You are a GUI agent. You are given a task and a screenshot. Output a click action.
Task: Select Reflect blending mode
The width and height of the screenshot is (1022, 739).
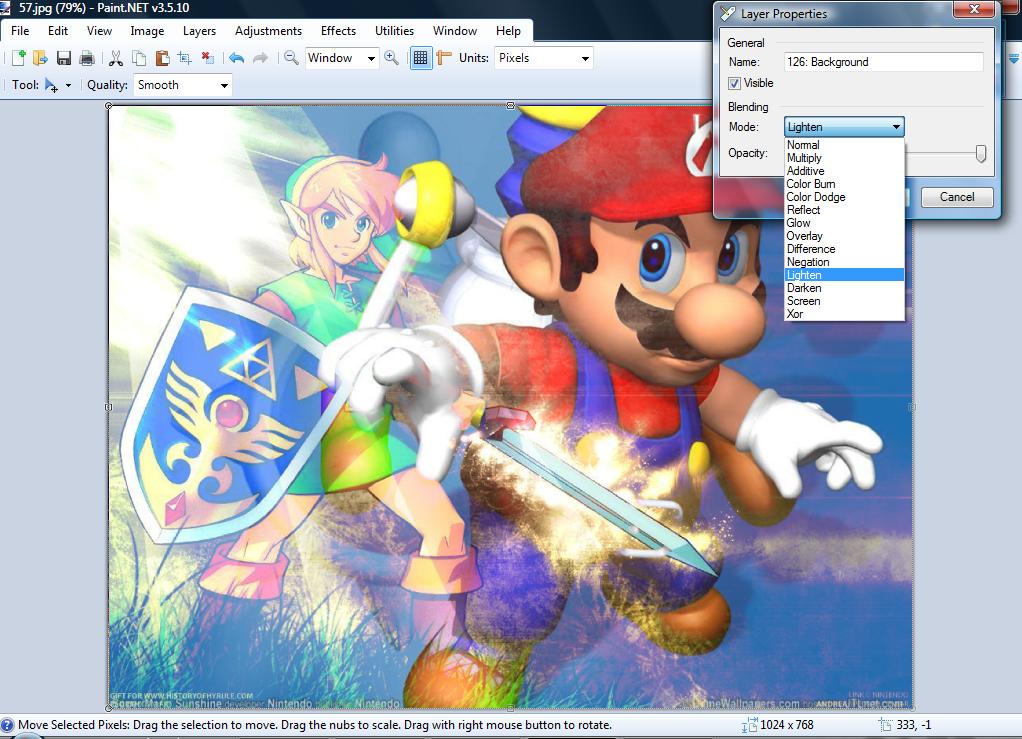(x=845, y=210)
